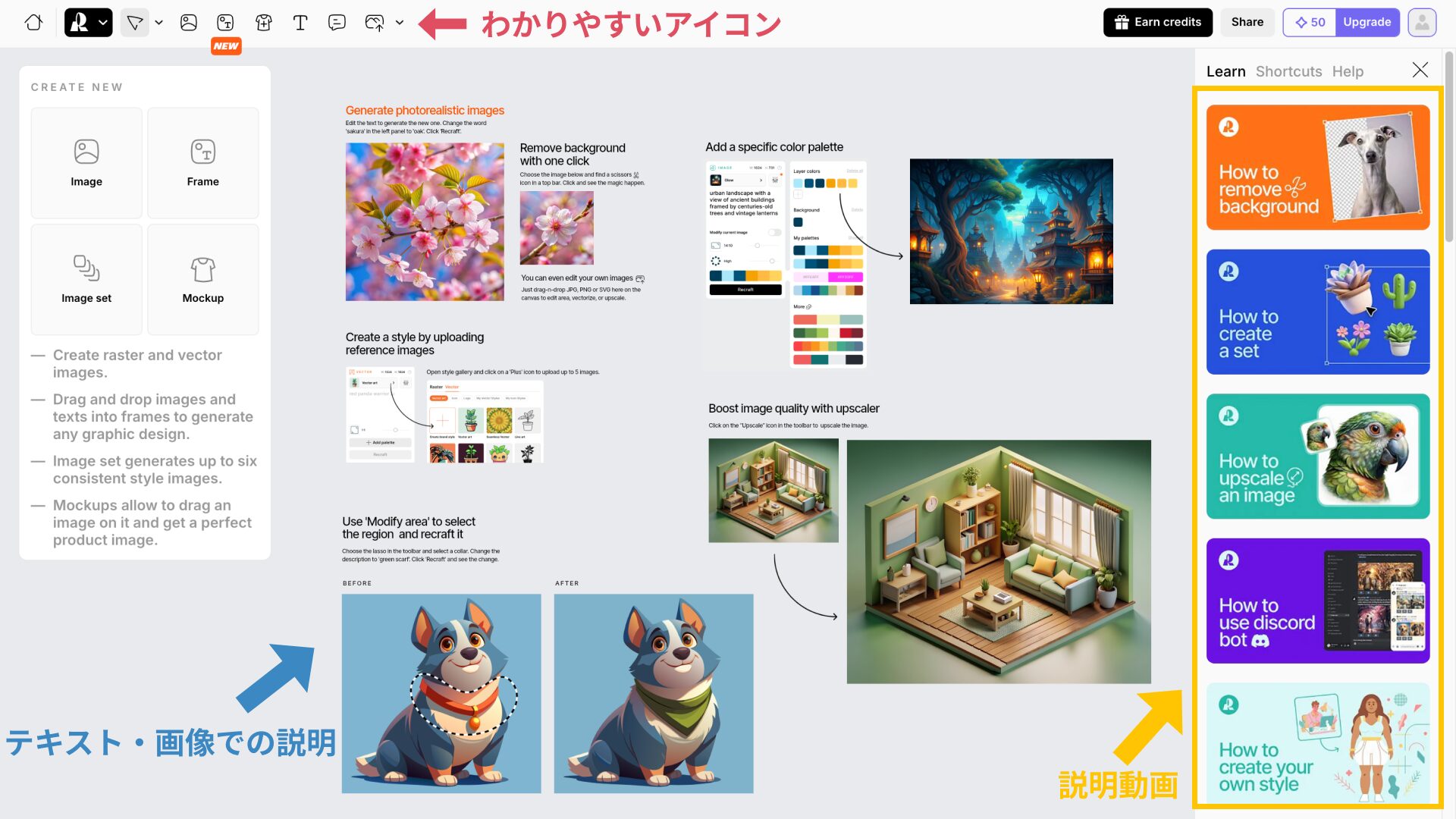Screen dimensions: 1456x819
Task: Click the Comment tool icon
Action: tap(336, 22)
